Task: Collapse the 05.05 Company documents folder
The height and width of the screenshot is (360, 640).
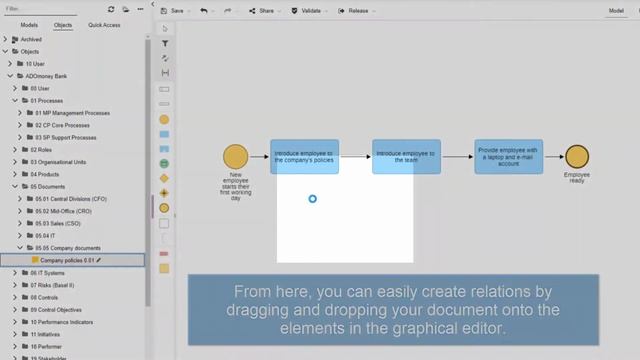Action: pyautogui.click(x=20, y=247)
